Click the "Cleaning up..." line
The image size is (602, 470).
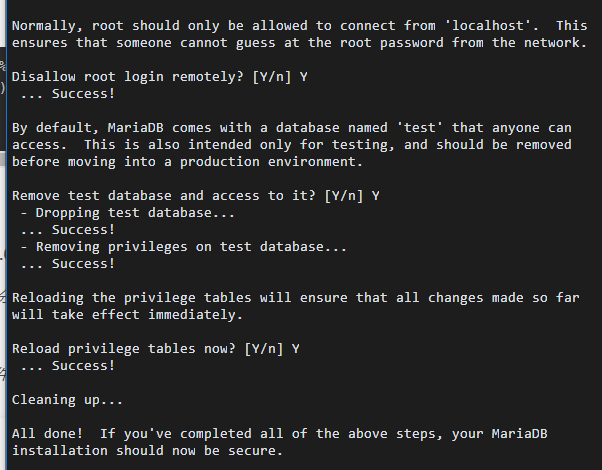[67, 400]
